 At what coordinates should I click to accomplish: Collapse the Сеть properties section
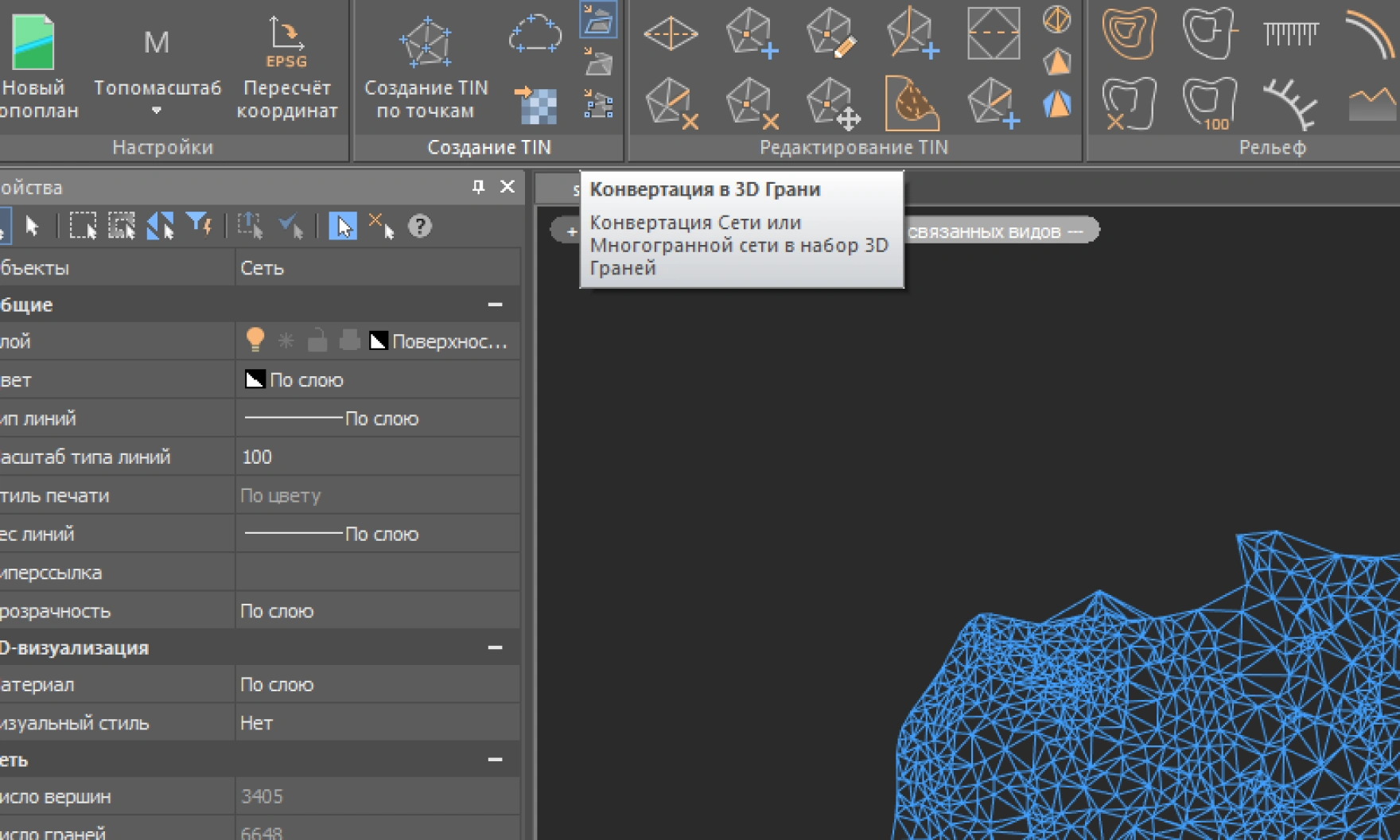(495, 760)
